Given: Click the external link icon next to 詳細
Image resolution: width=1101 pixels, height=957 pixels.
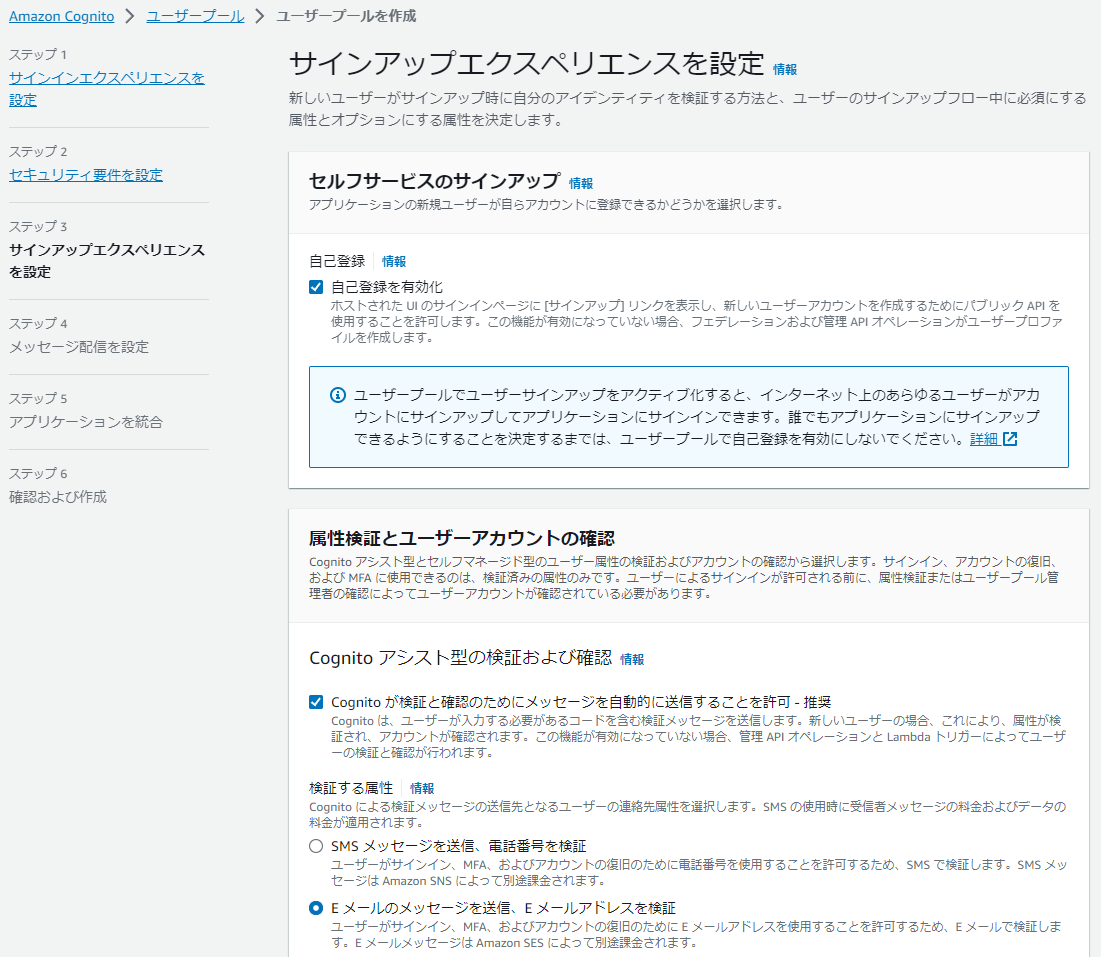Looking at the screenshot, I should 1010,439.
